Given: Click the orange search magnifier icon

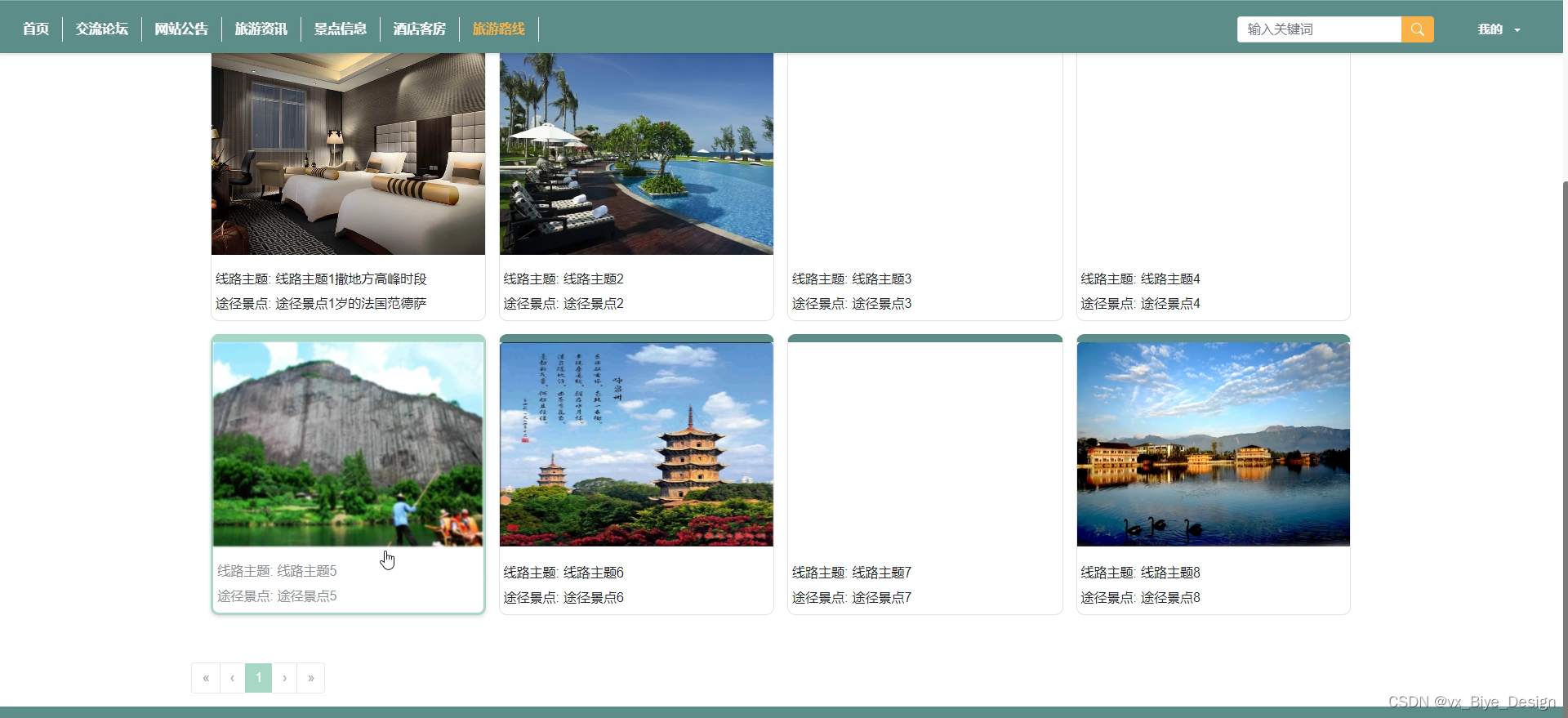Looking at the screenshot, I should 1417,29.
